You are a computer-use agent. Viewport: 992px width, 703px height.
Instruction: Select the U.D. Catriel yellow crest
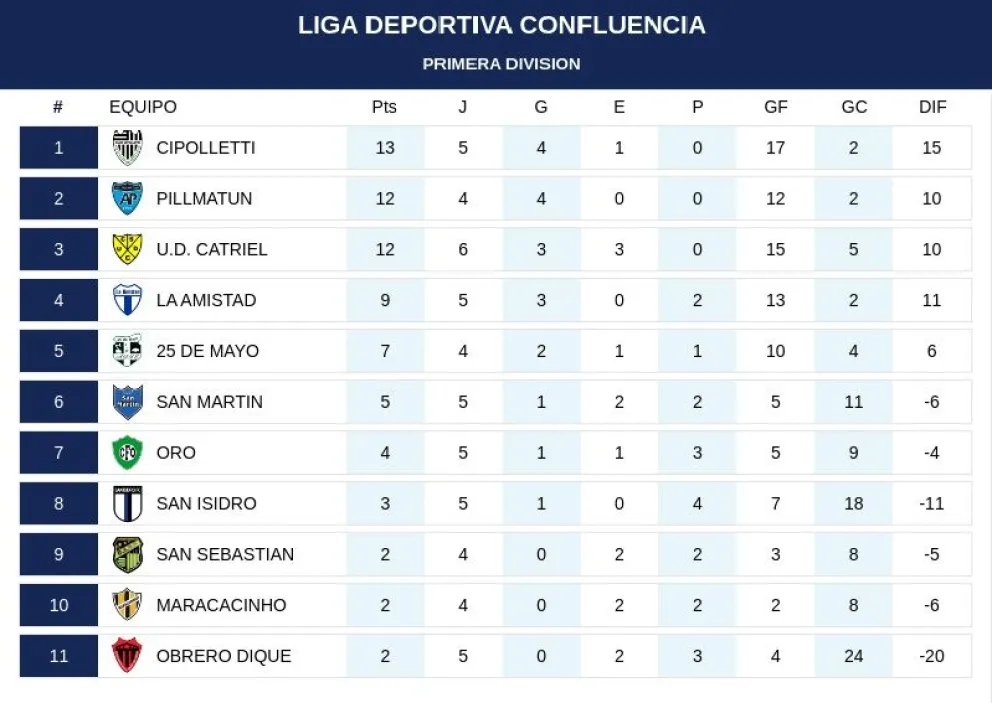127,250
